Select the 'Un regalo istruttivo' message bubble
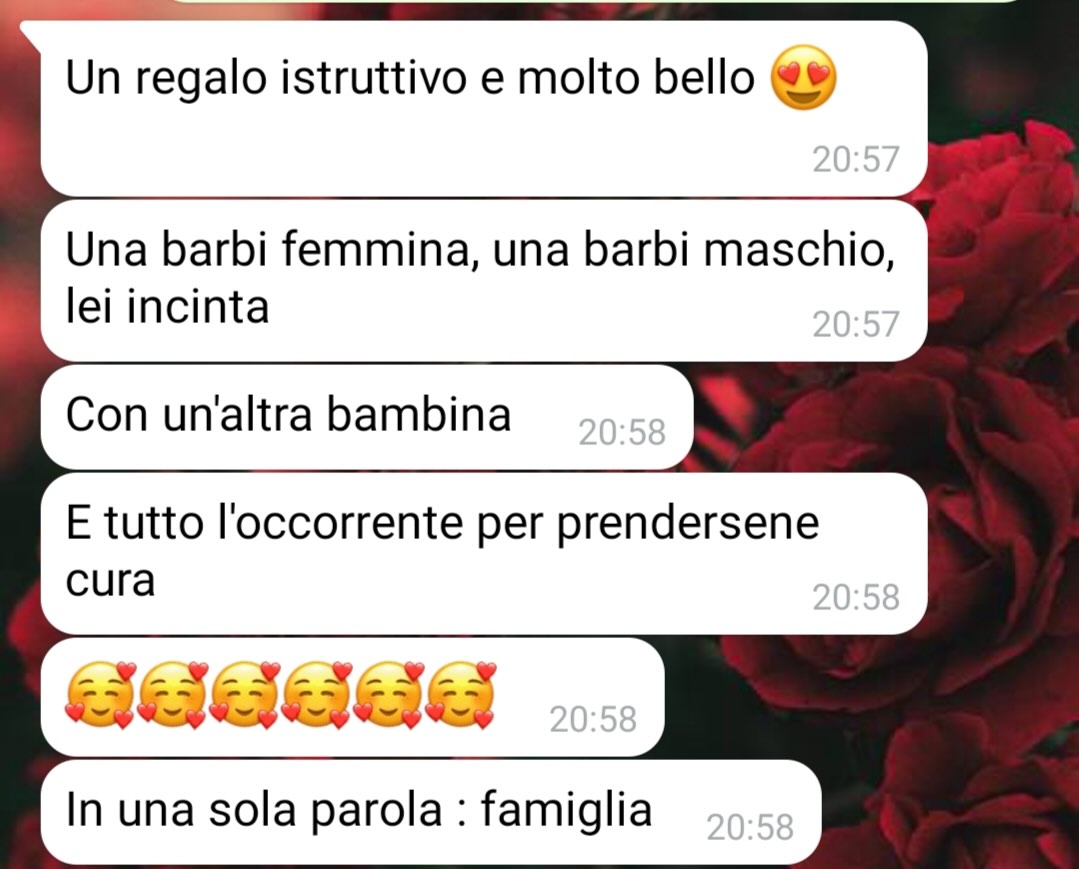 click(x=484, y=109)
